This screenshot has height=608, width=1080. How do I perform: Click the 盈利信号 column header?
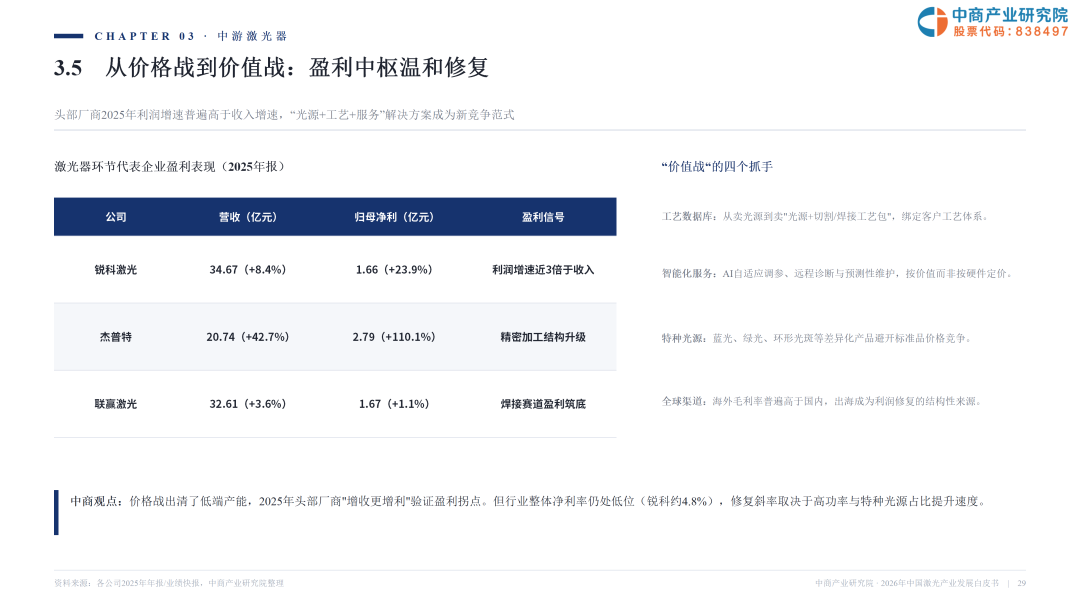[543, 217]
